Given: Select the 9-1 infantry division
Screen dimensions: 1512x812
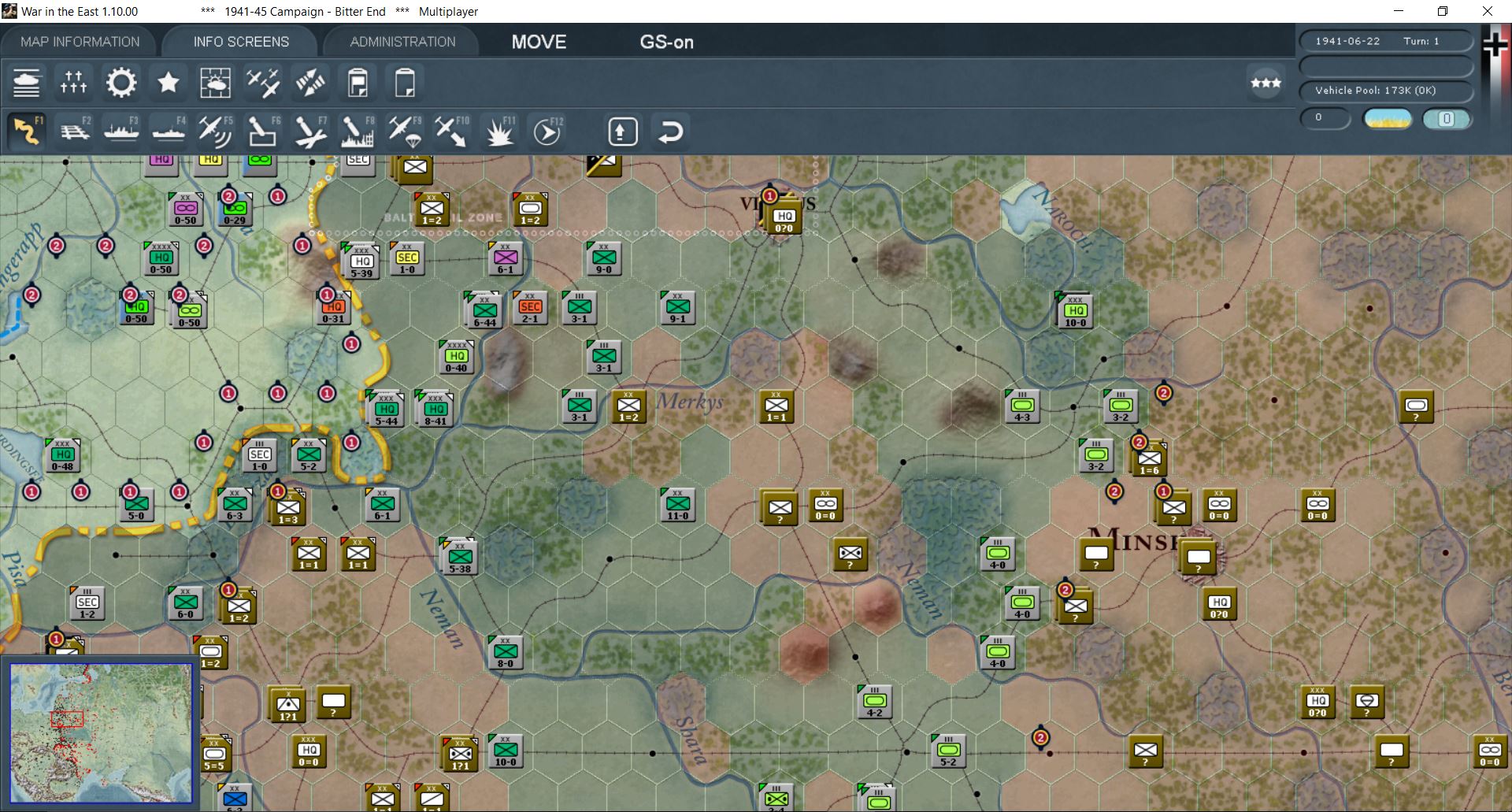Looking at the screenshot, I should click(677, 308).
